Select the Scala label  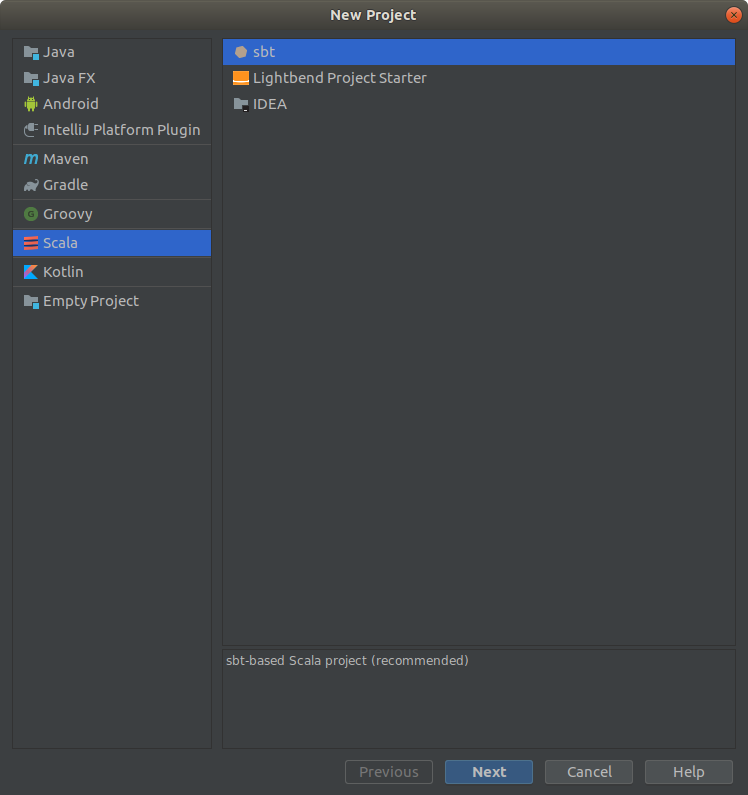pos(60,243)
